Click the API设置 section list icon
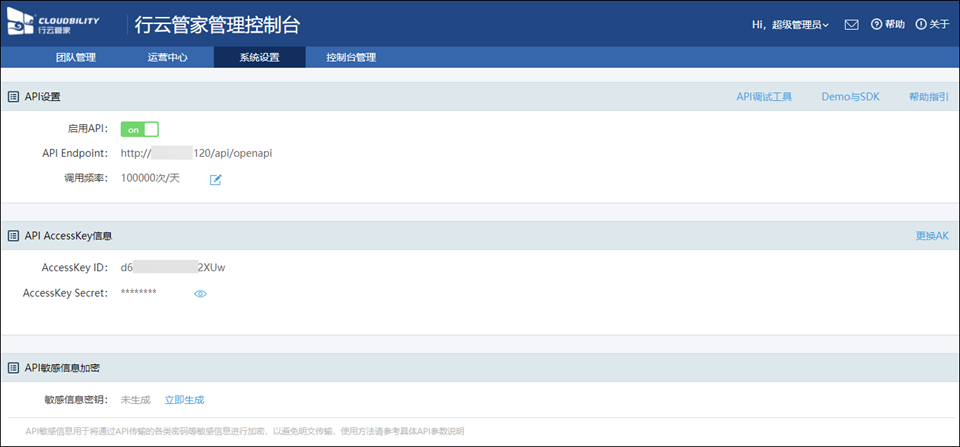This screenshot has height=447, width=960. [x=13, y=97]
